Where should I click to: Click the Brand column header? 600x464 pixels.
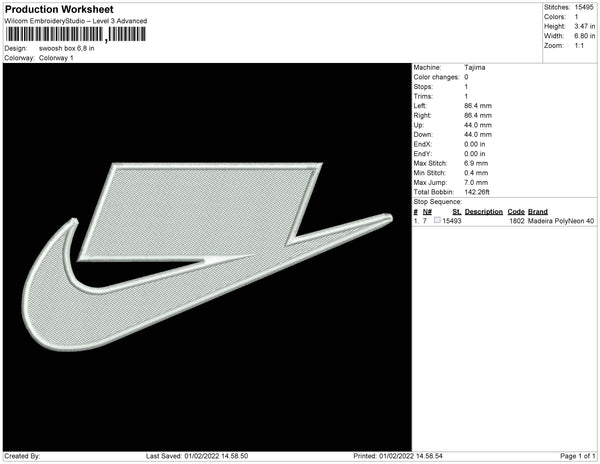click(538, 212)
